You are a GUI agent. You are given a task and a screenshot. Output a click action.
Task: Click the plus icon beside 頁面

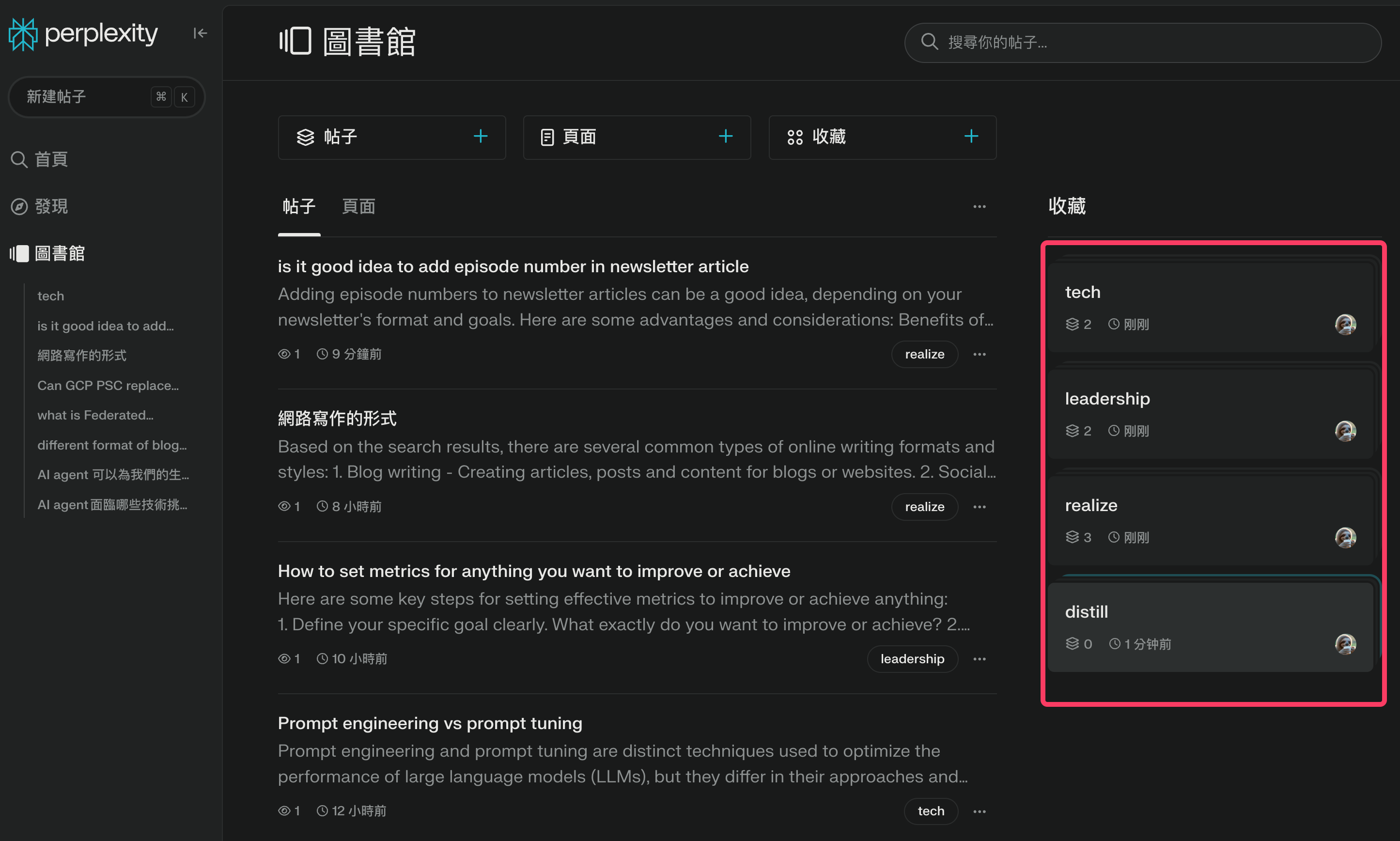tap(725, 137)
